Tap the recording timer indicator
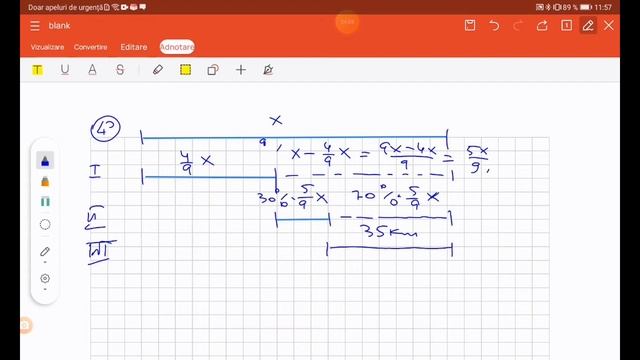The height and width of the screenshot is (360, 640). [347, 21]
